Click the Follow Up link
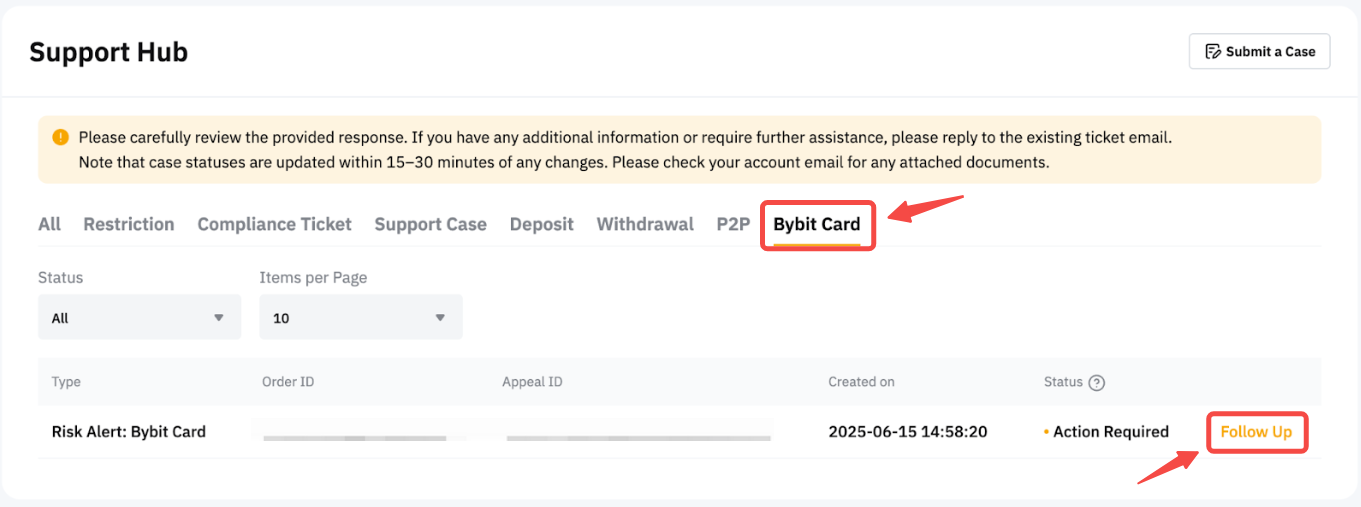Image resolution: width=1361 pixels, height=507 pixels. coord(1256,432)
